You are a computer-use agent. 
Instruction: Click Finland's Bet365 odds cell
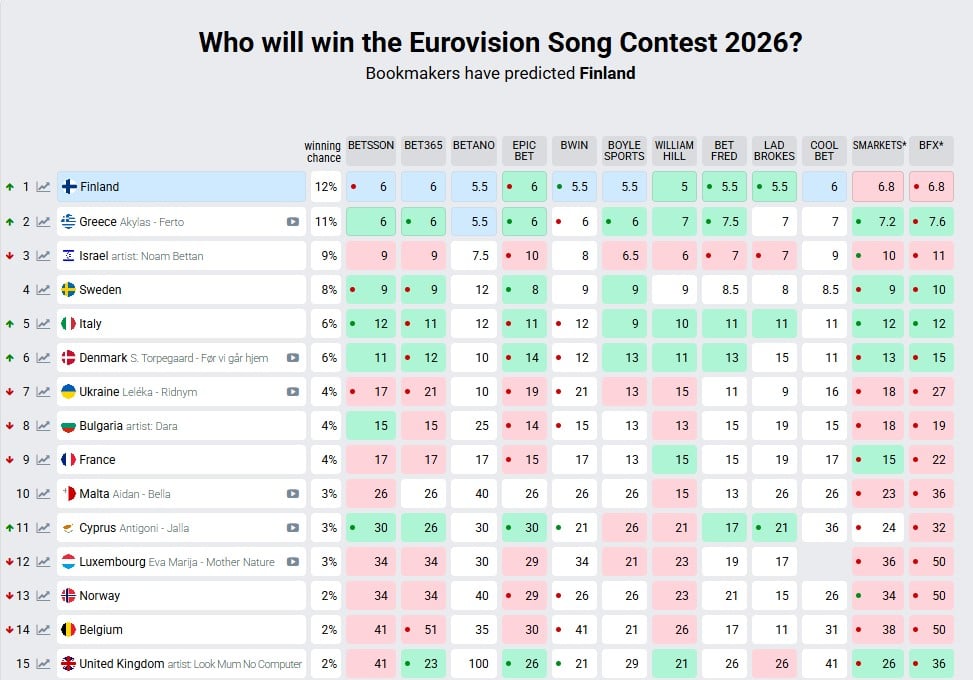(422, 187)
